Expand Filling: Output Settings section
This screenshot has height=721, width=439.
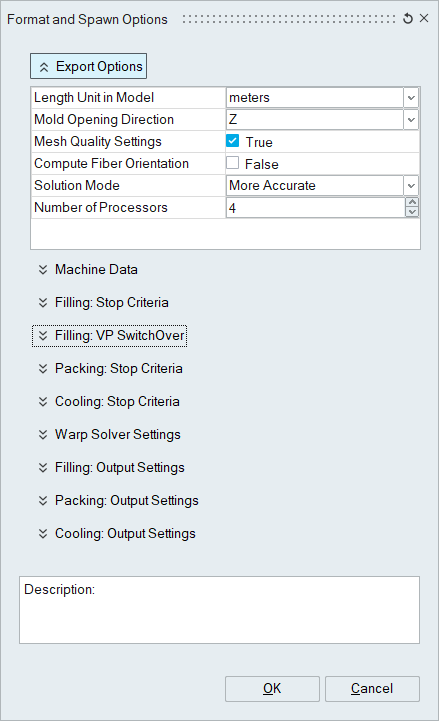click(x=111, y=468)
